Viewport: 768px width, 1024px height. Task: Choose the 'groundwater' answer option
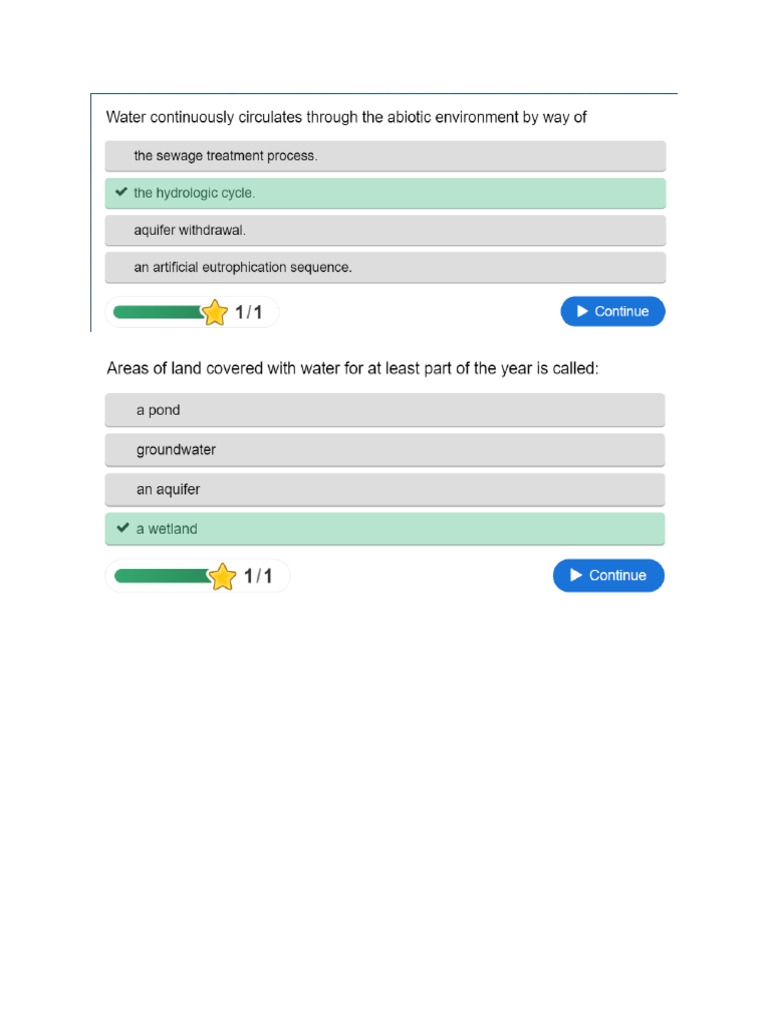(x=176, y=450)
